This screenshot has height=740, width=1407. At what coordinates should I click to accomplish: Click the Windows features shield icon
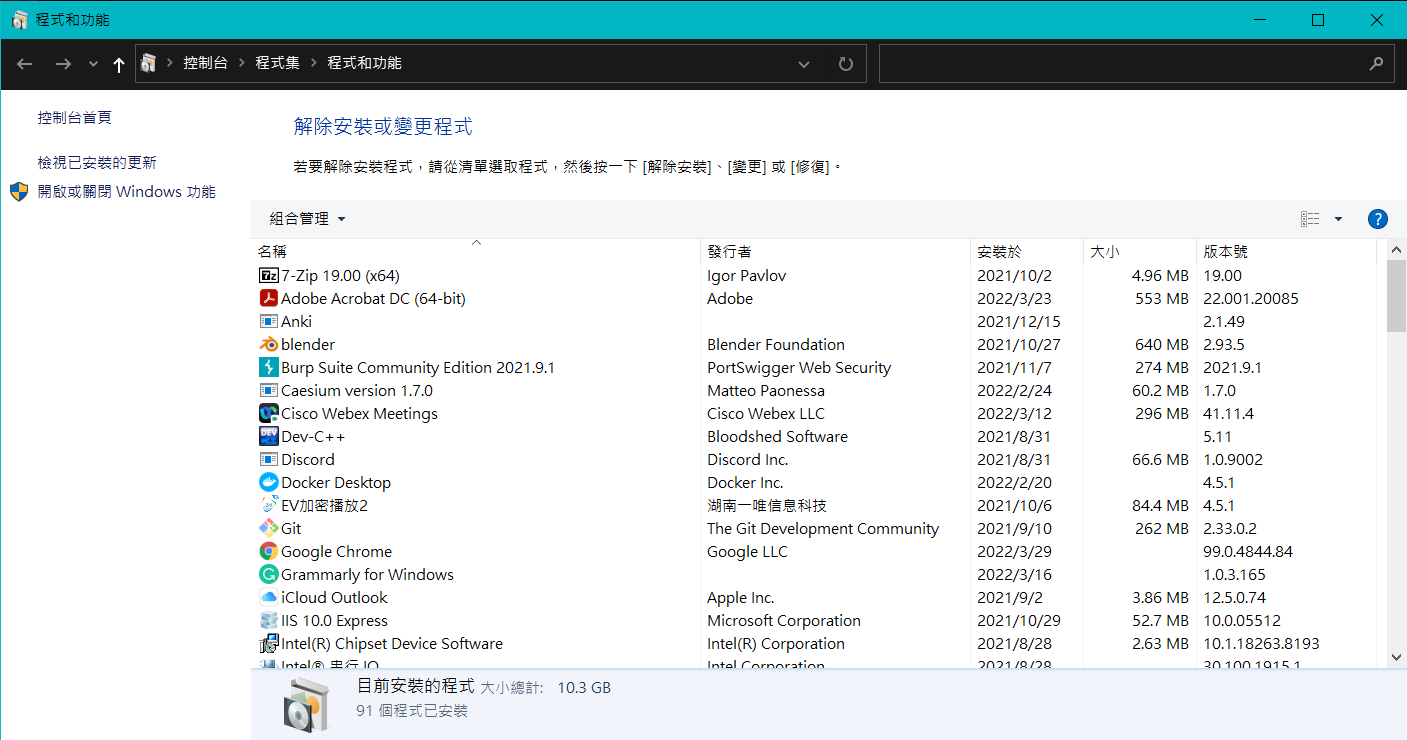(x=19, y=192)
